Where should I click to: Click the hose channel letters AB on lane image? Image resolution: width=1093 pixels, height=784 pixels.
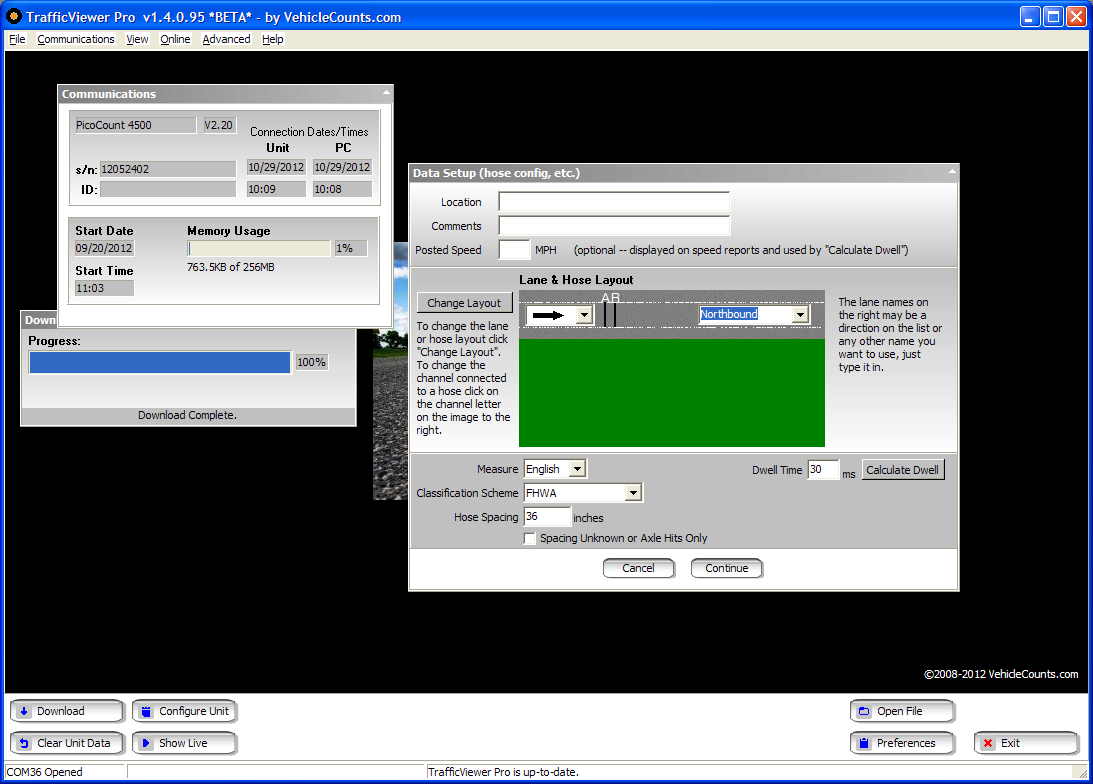tap(611, 298)
